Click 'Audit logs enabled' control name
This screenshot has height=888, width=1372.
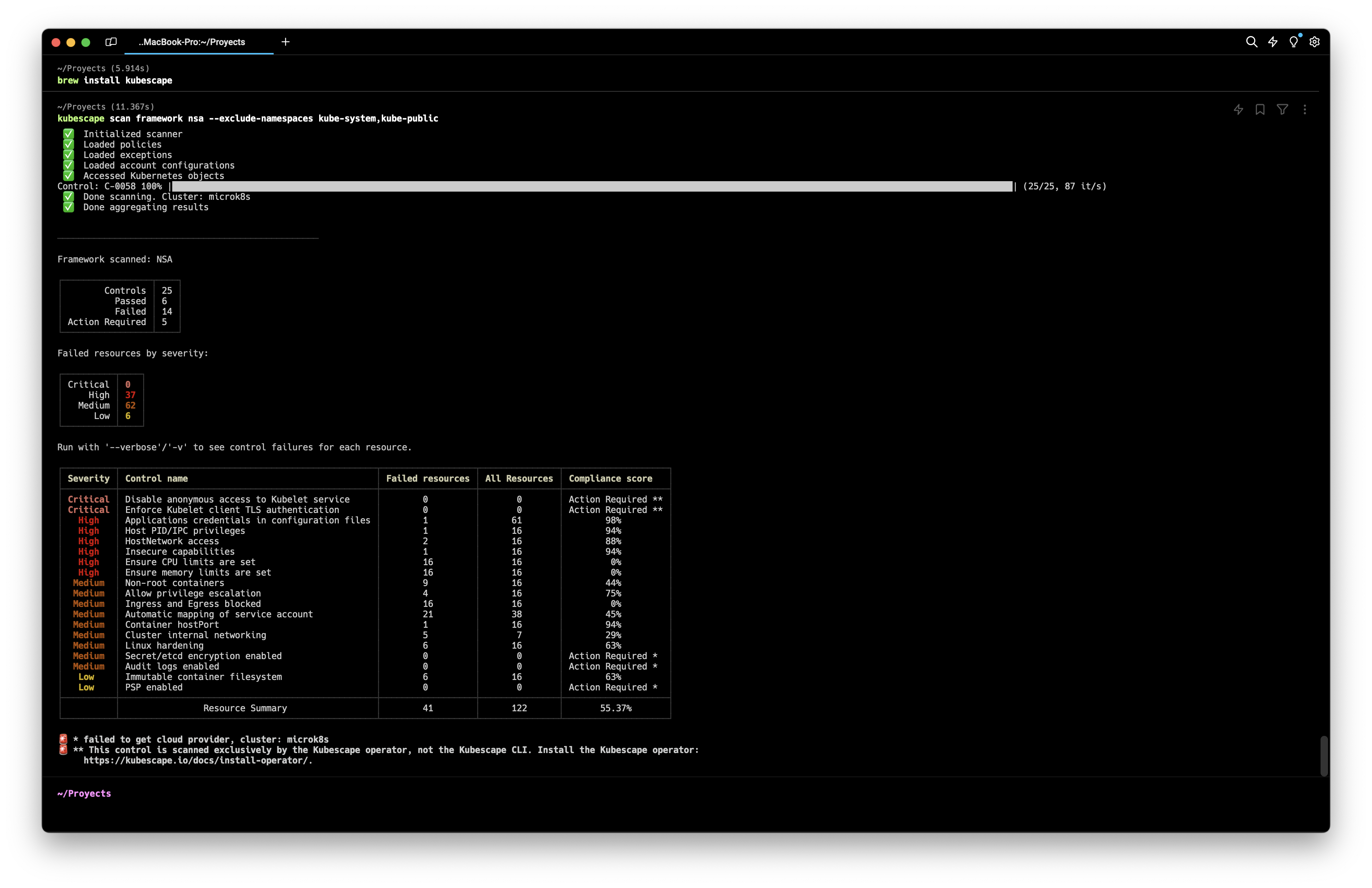point(172,667)
